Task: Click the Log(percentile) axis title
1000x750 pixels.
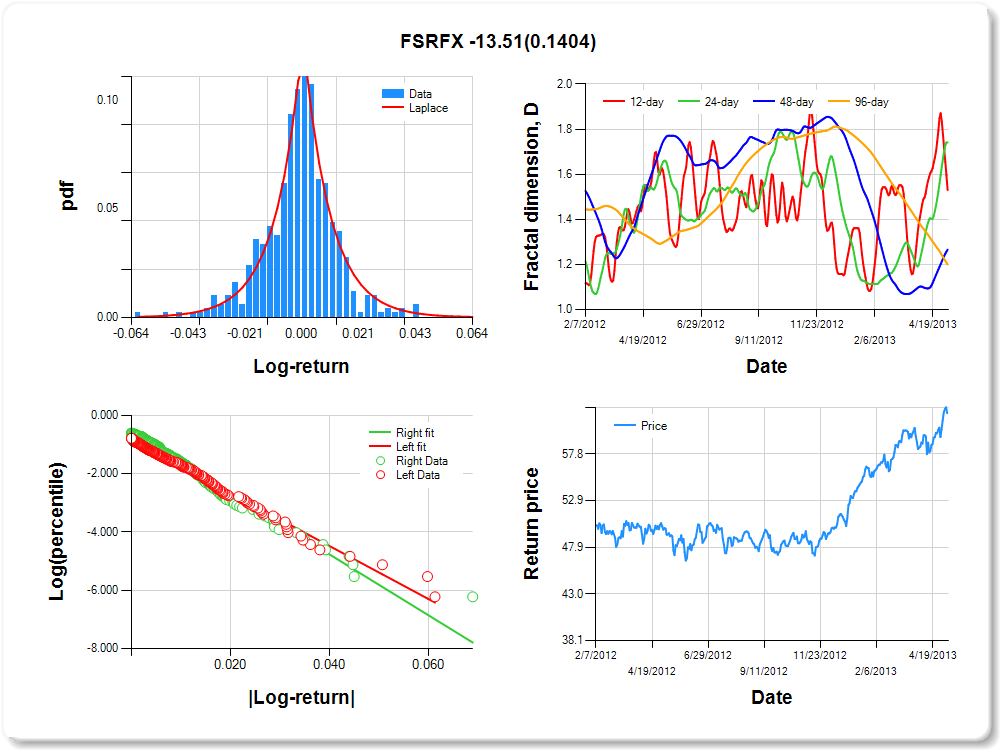Action: (57, 531)
